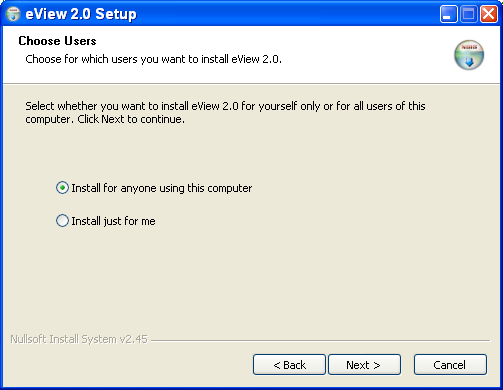Image resolution: width=503 pixels, height=390 pixels.
Task: Click the 'Select whether you want to install' paragraph
Action: point(225,113)
